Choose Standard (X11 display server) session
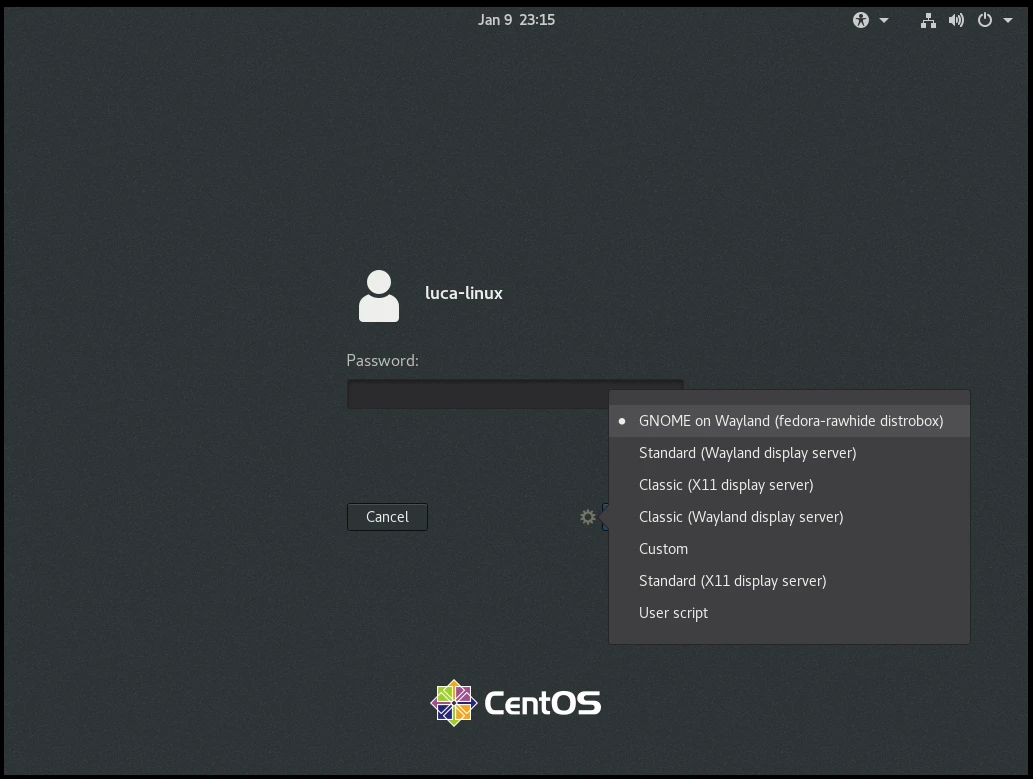This screenshot has height=779, width=1033. (732, 581)
